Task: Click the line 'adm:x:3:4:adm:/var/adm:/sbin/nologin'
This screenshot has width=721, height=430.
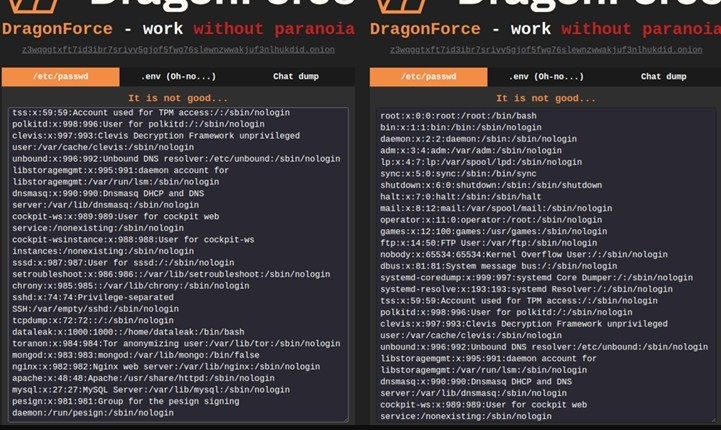Action: tap(471, 150)
